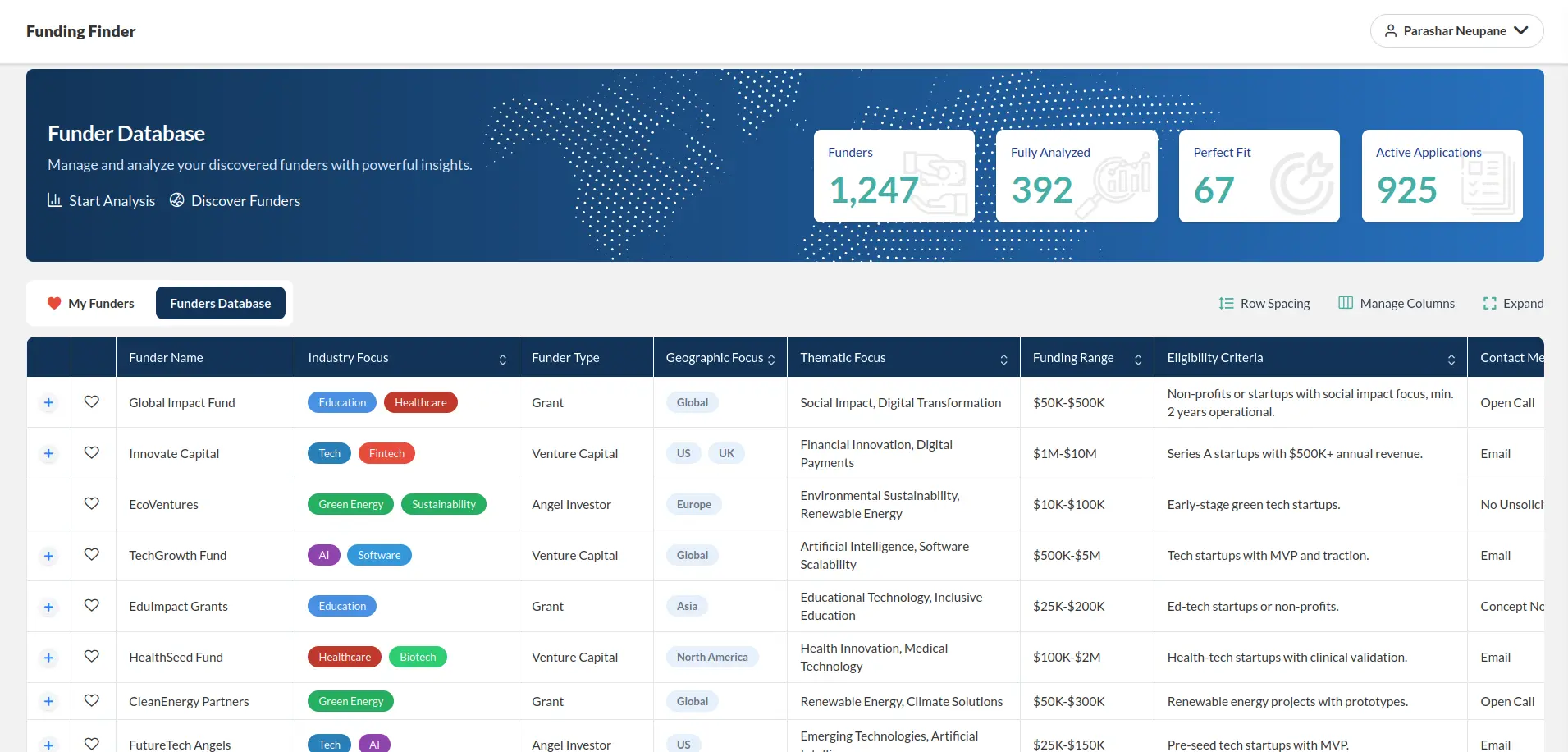Screen dimensions: 1568x752
Task: Expand the Innovate Capital row
Action: pos(48,453)
